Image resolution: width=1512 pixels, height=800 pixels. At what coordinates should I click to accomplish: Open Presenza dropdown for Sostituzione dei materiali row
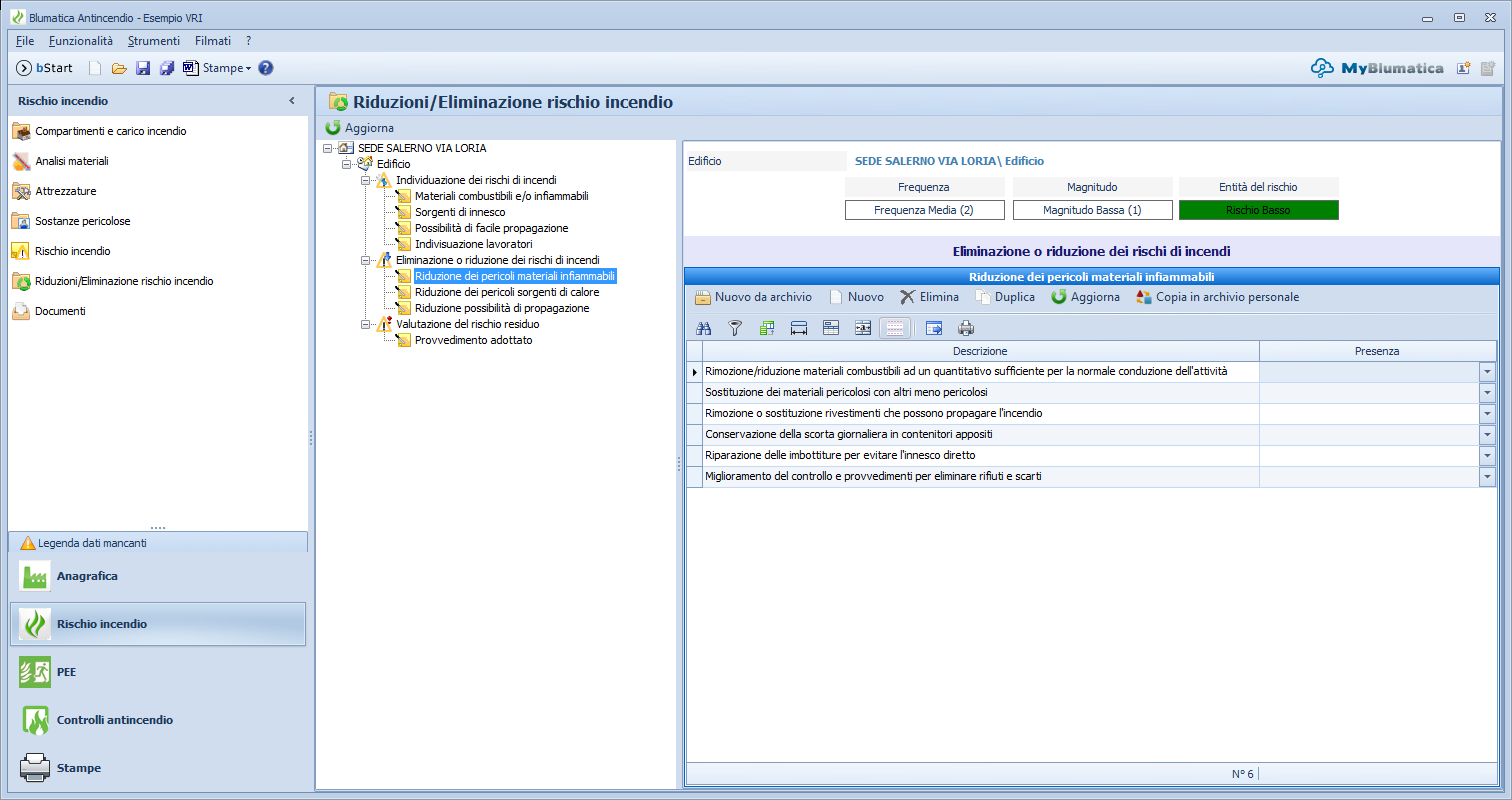coord(1487,393)
